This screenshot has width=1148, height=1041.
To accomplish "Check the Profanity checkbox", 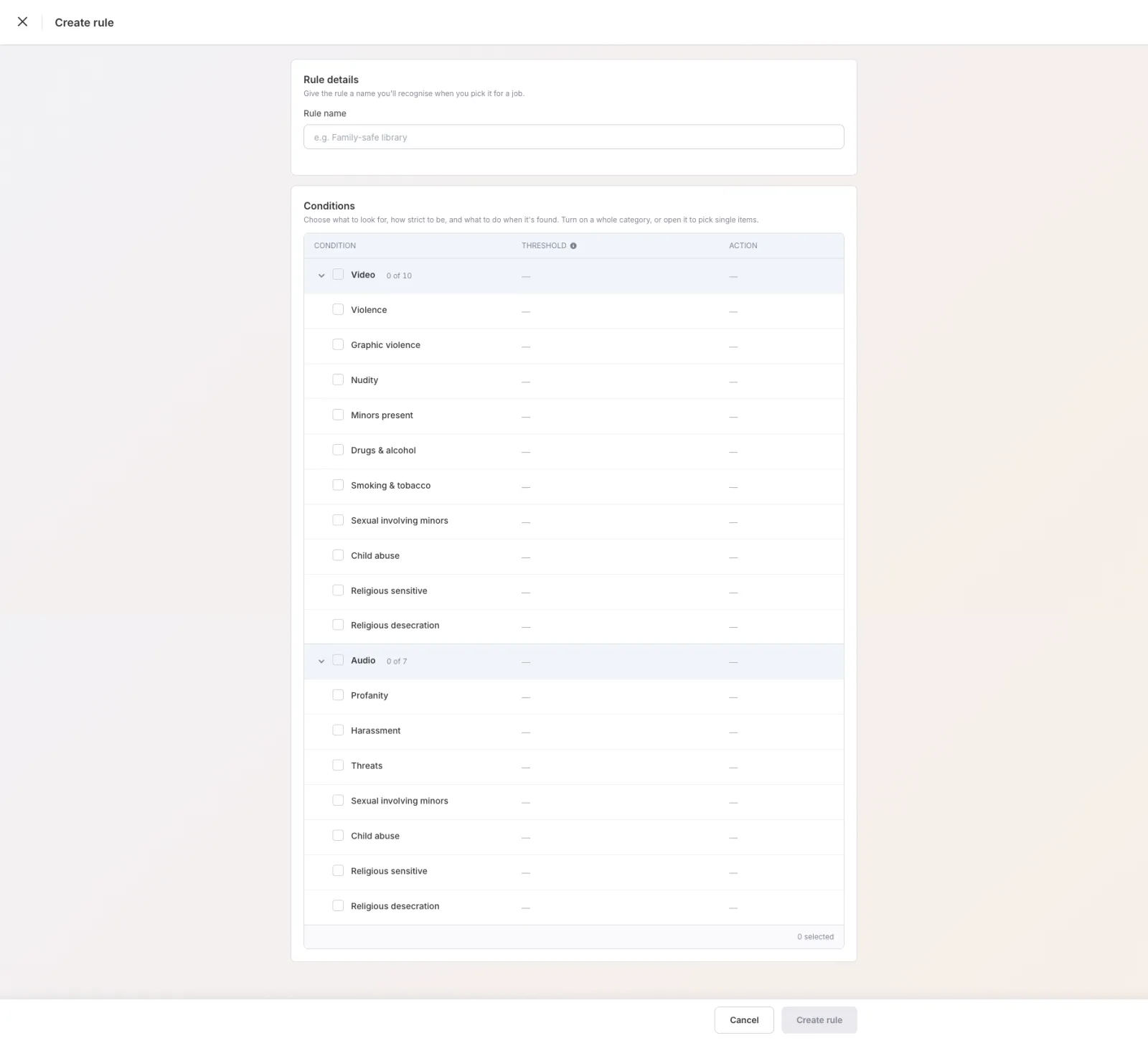I will coord(338,695).
